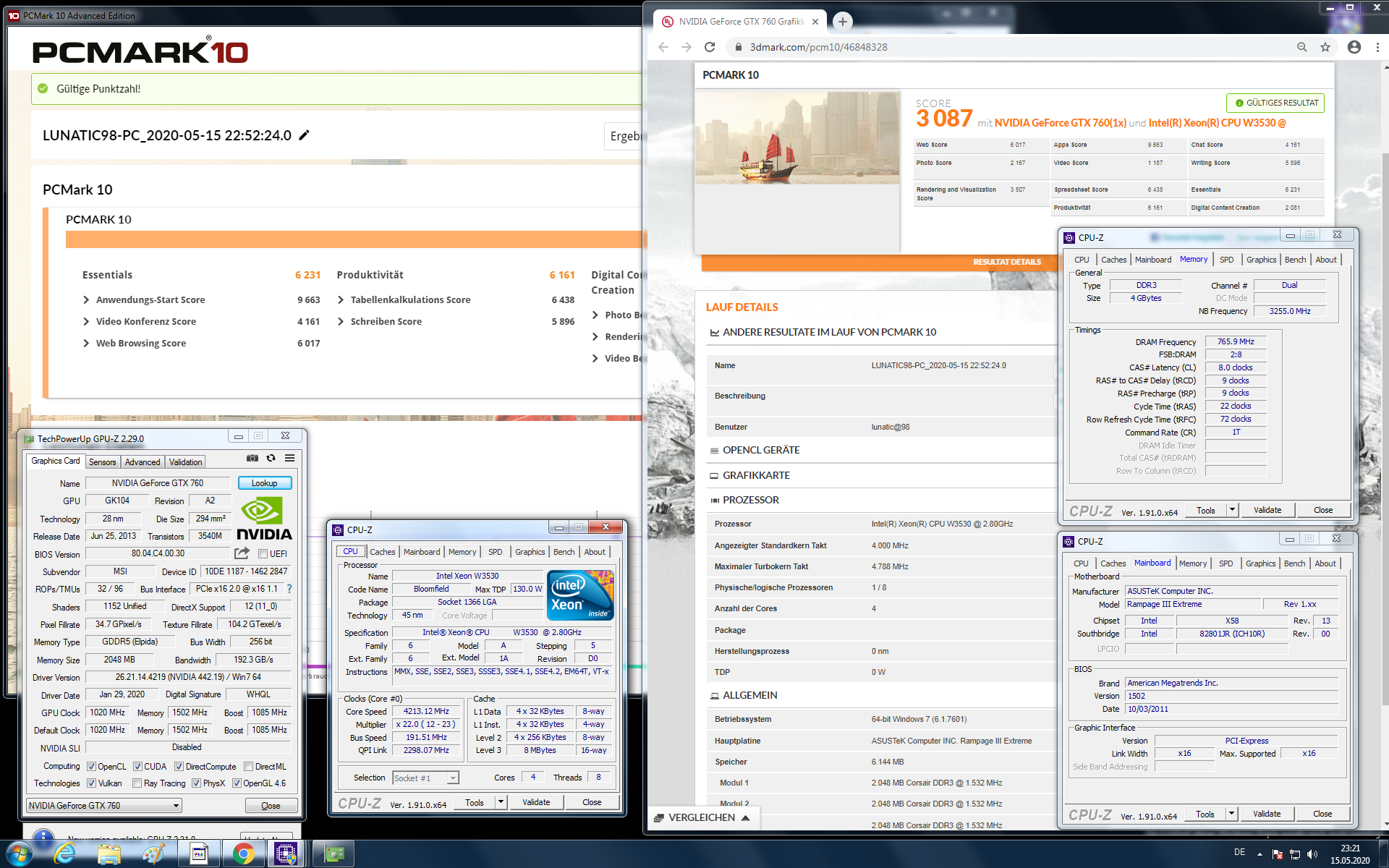Click the PCMark 10 Hong Kong junk thumbnail

point(797,137)
